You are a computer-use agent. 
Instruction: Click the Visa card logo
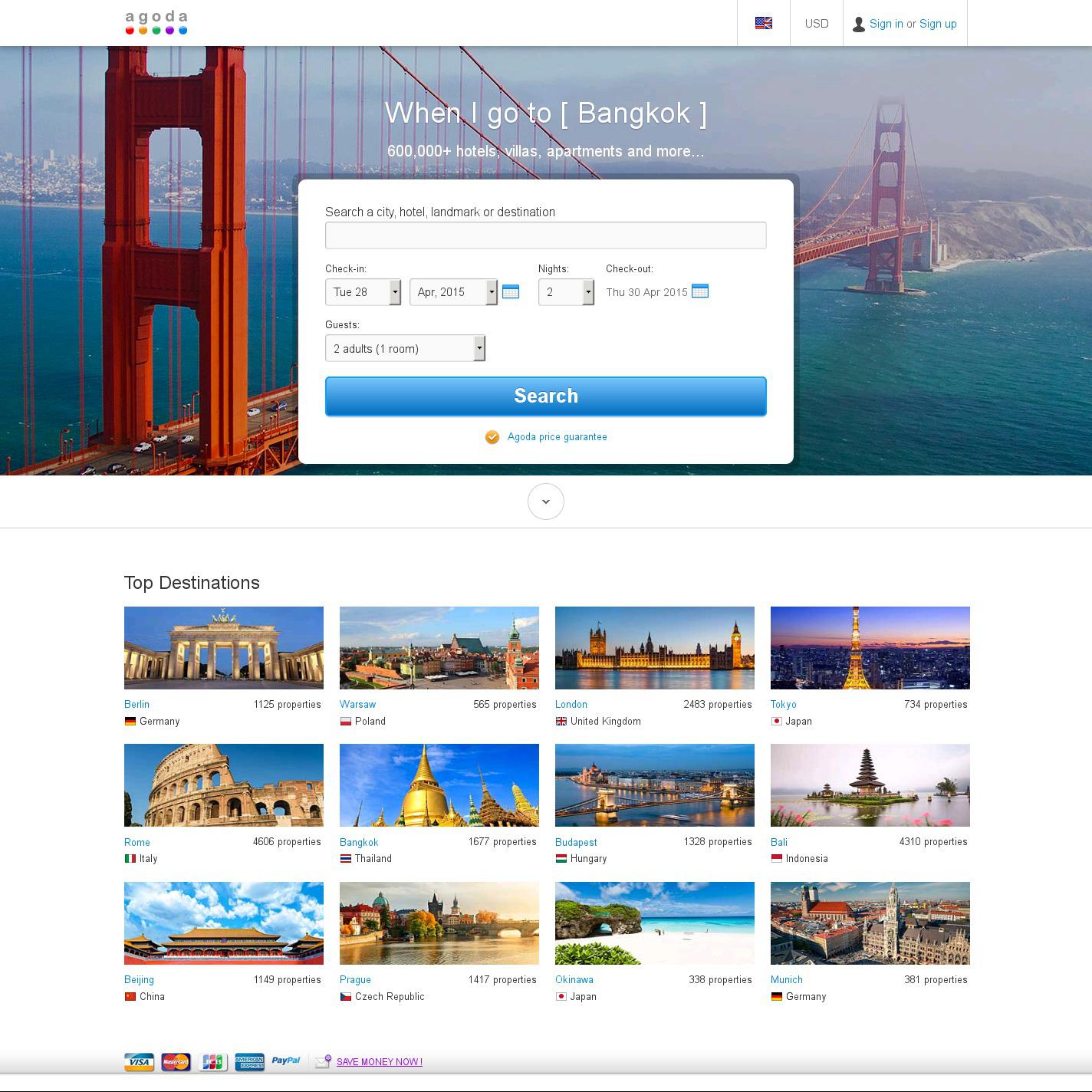[139, 1061]
